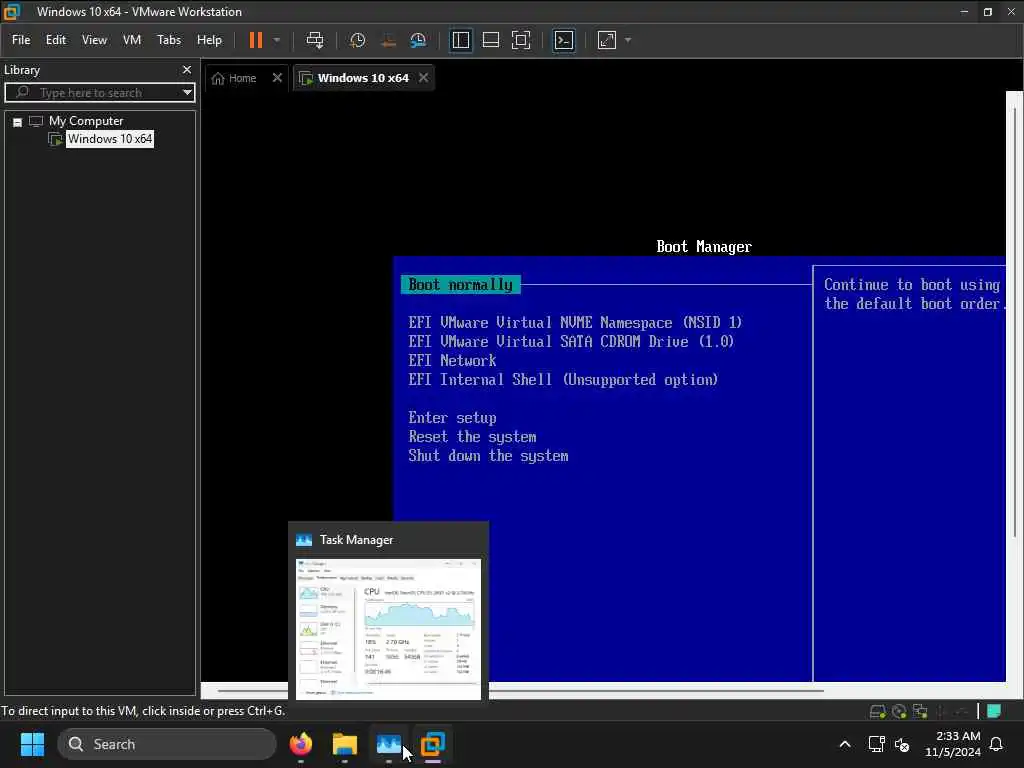Click the hard disk status icon
This screenshot has width=1024, height=768.
(877, 711)
